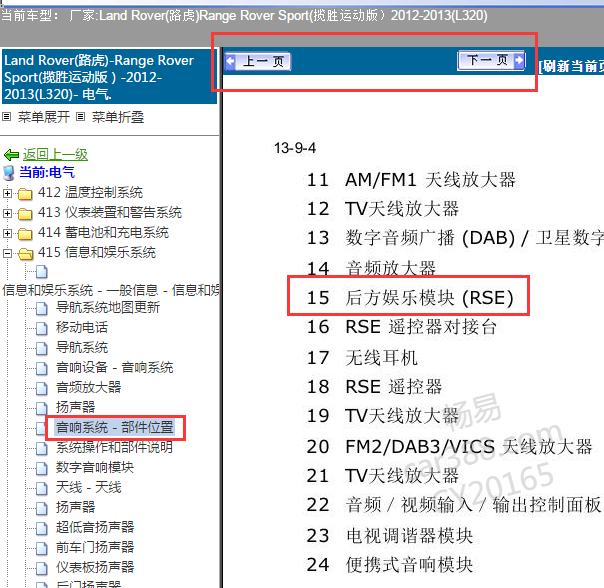Screen dimensions: 604x588
Task: Expand the 412 温度控制系统 node
Action: (x=7, y=193)
